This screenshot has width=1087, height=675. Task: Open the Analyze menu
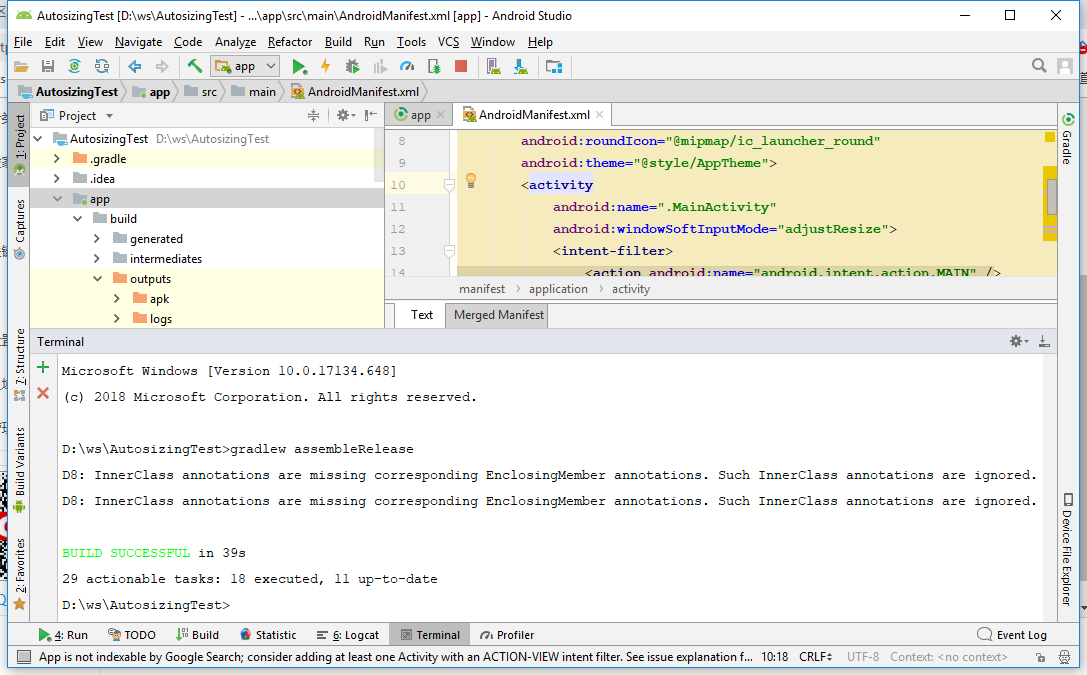235,42
